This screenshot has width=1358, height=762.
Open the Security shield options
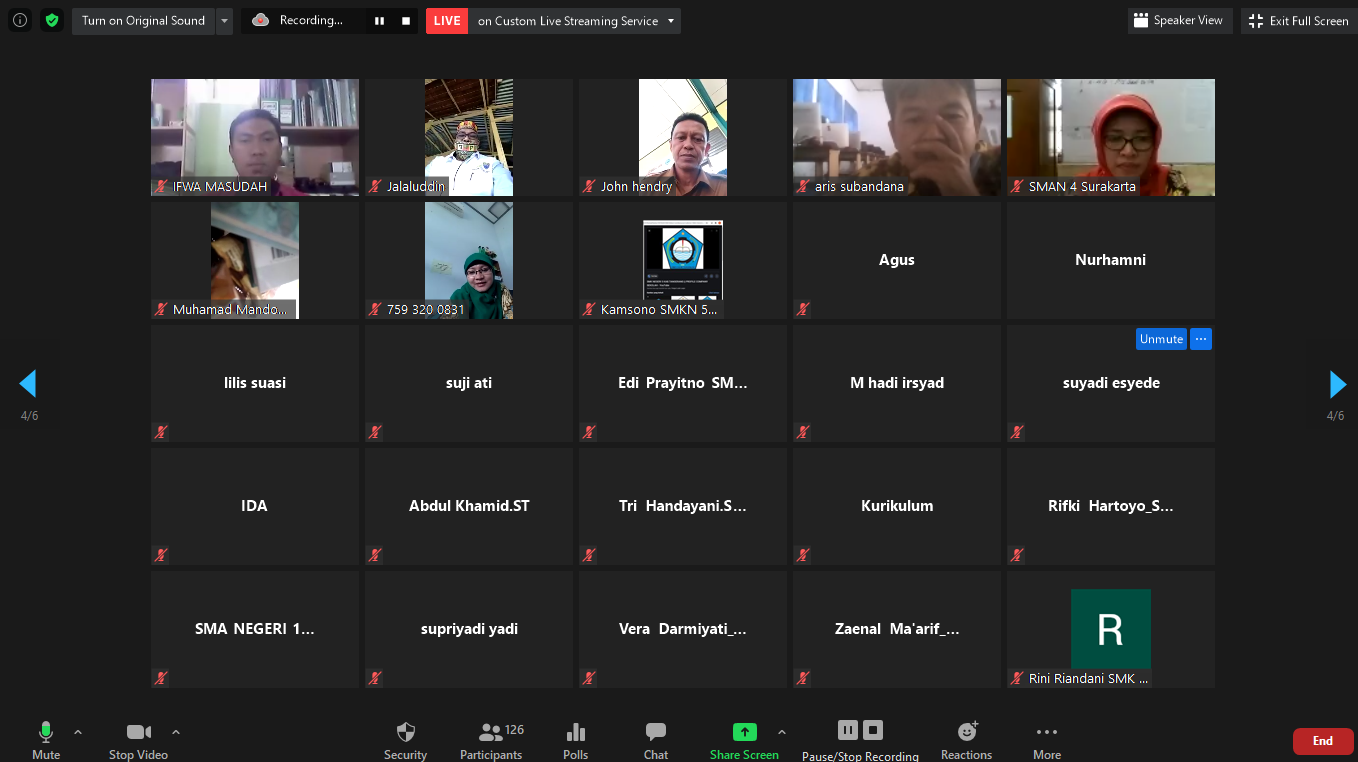click(x=405, y=740)
